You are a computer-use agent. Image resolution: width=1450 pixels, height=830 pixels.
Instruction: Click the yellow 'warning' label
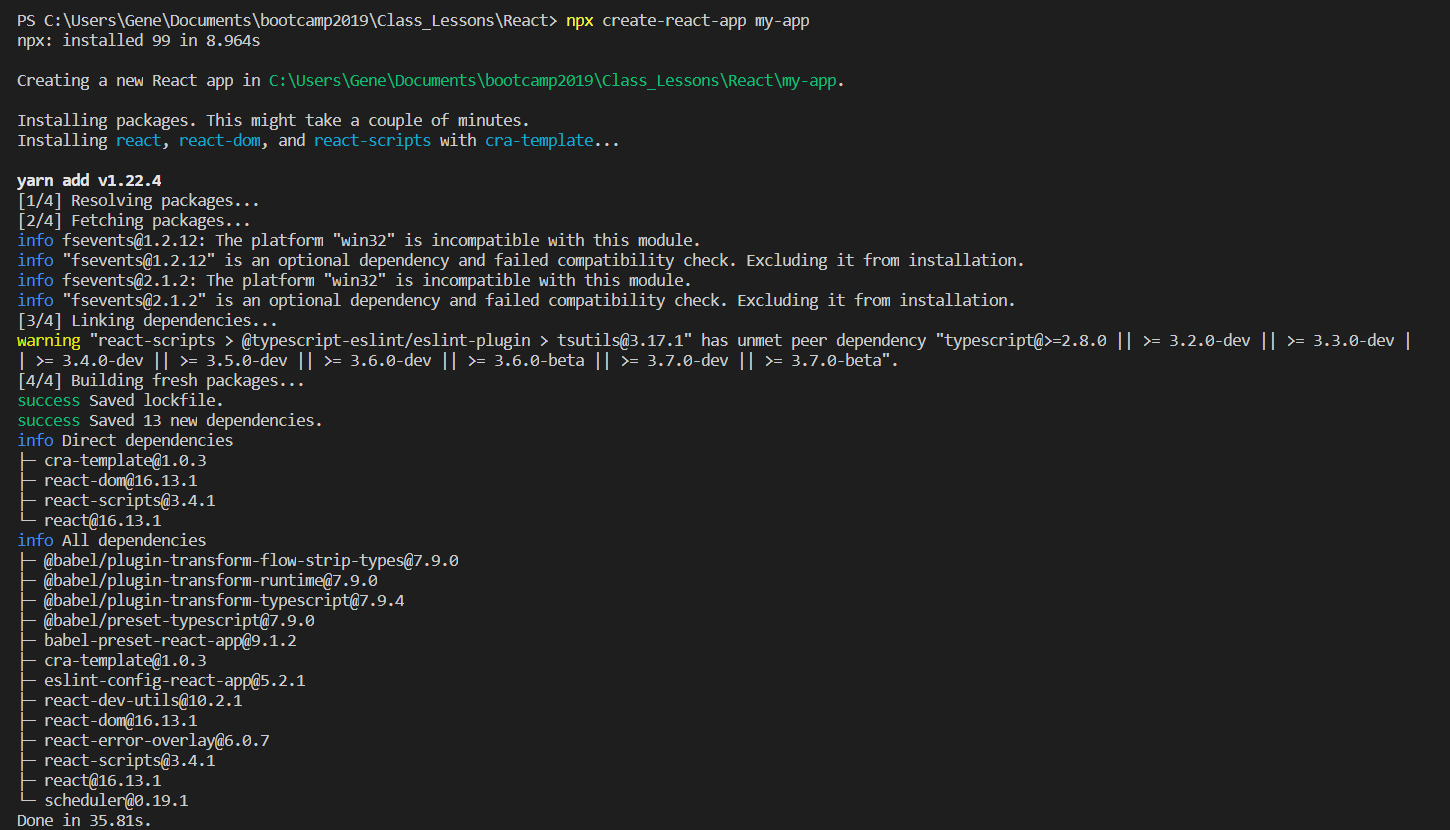[48, 341]
